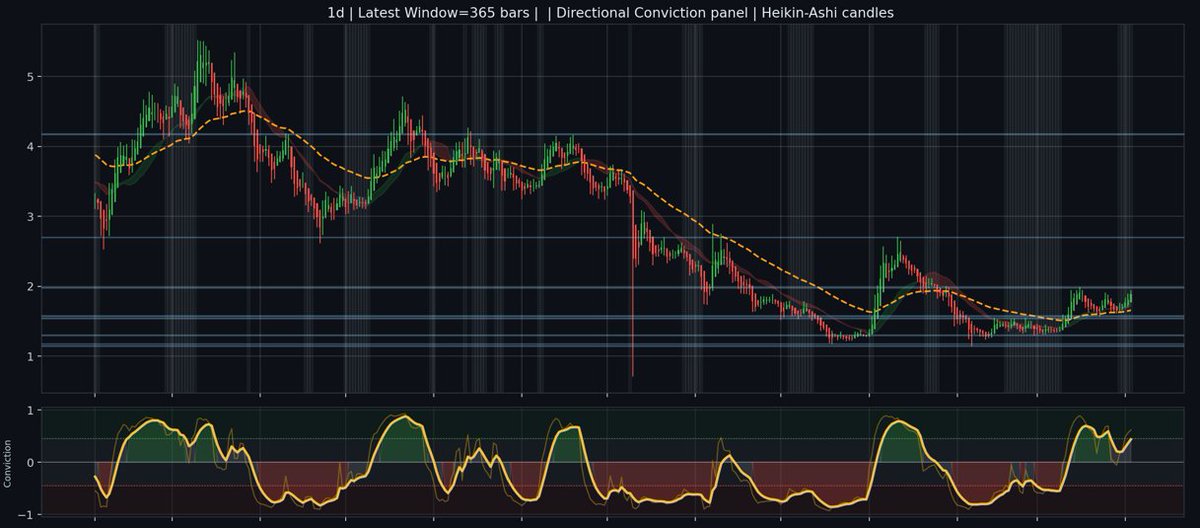
Task: Click the price axis label 5
Action: (32, 77)
